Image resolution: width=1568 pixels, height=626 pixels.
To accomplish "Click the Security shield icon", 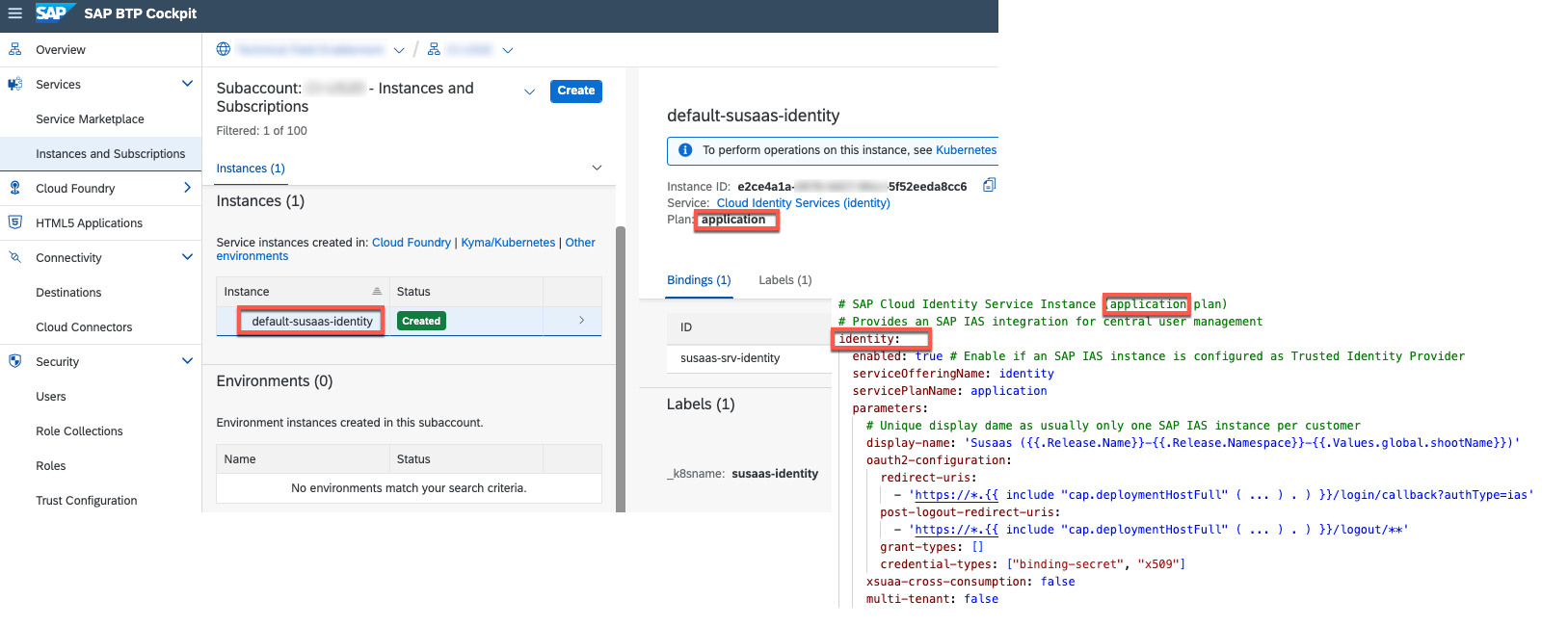I will (x=15, y=361).
